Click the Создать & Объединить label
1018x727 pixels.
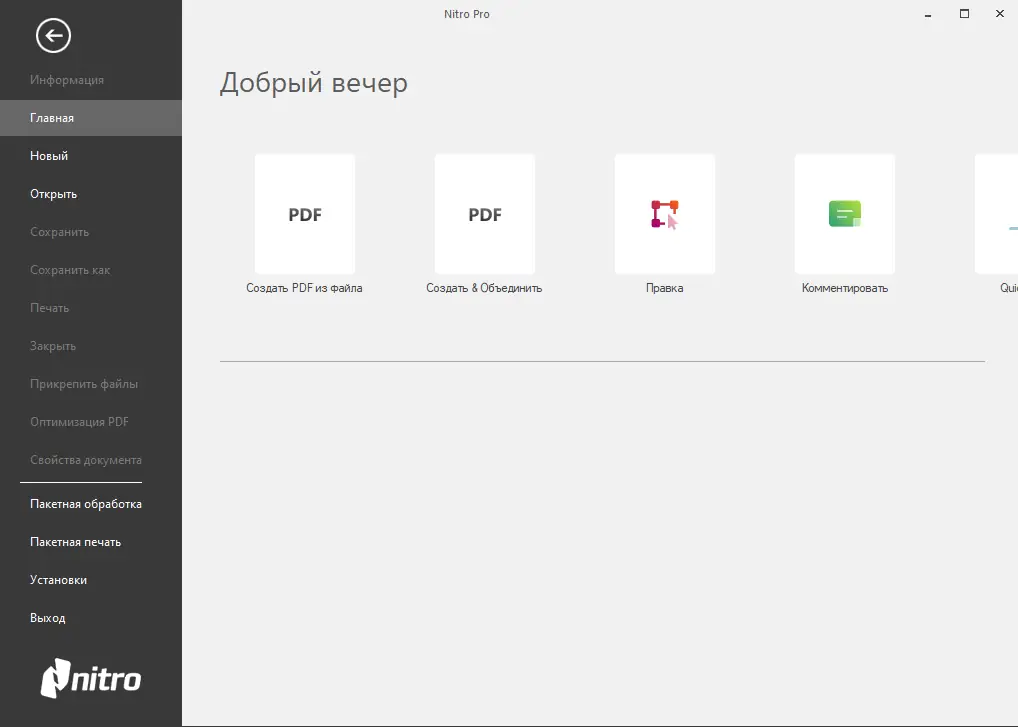[x=484, y=288]
